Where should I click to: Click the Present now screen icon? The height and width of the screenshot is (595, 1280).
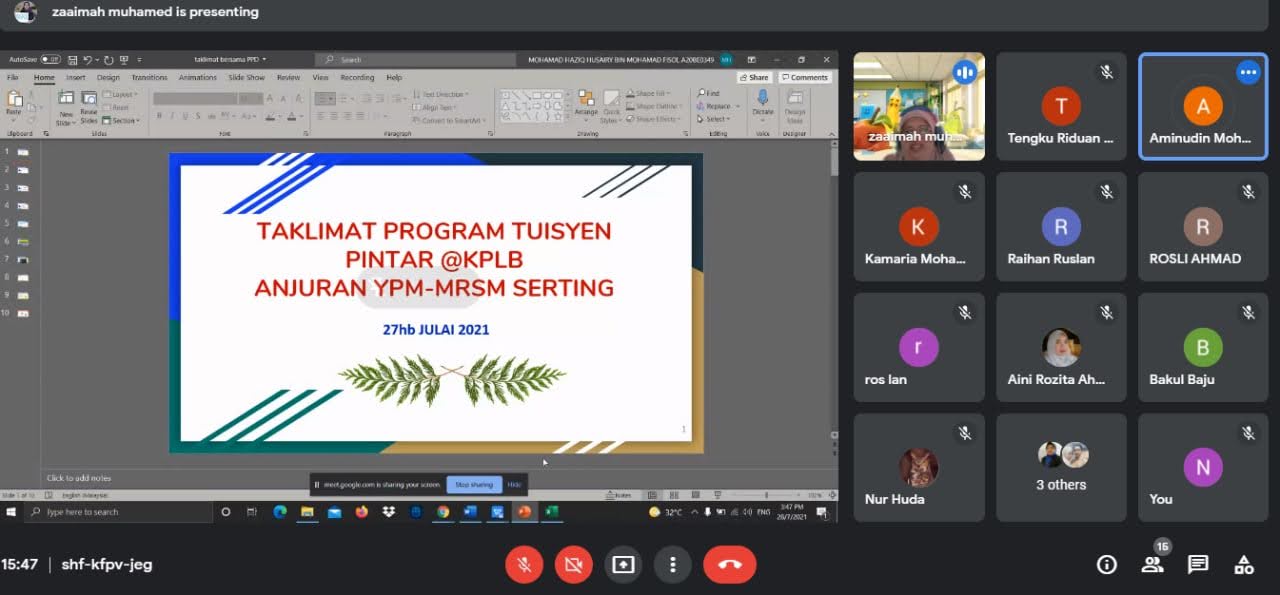(x=623, y=565)
